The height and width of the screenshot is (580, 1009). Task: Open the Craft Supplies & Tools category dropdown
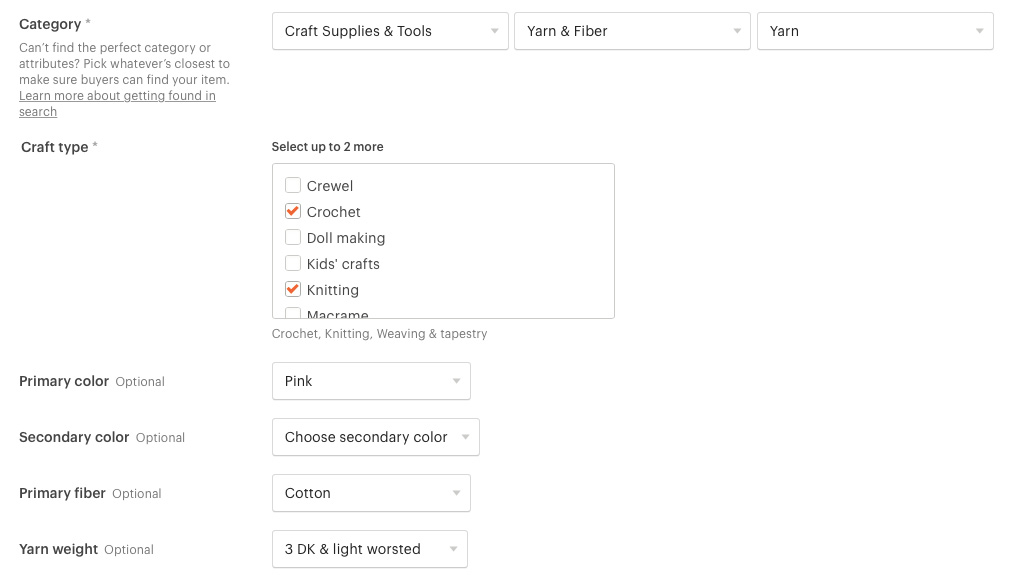click(390, 31)
